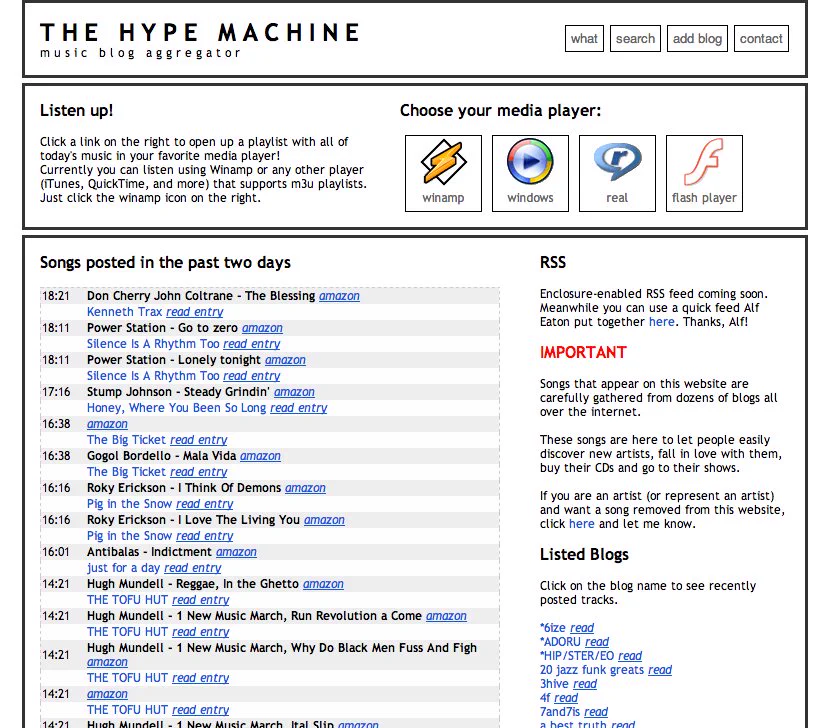This screenshot has width=837, height=728.
Task: Read the 20 jazz funk greats blog
Action: click(x=660, y=670)
